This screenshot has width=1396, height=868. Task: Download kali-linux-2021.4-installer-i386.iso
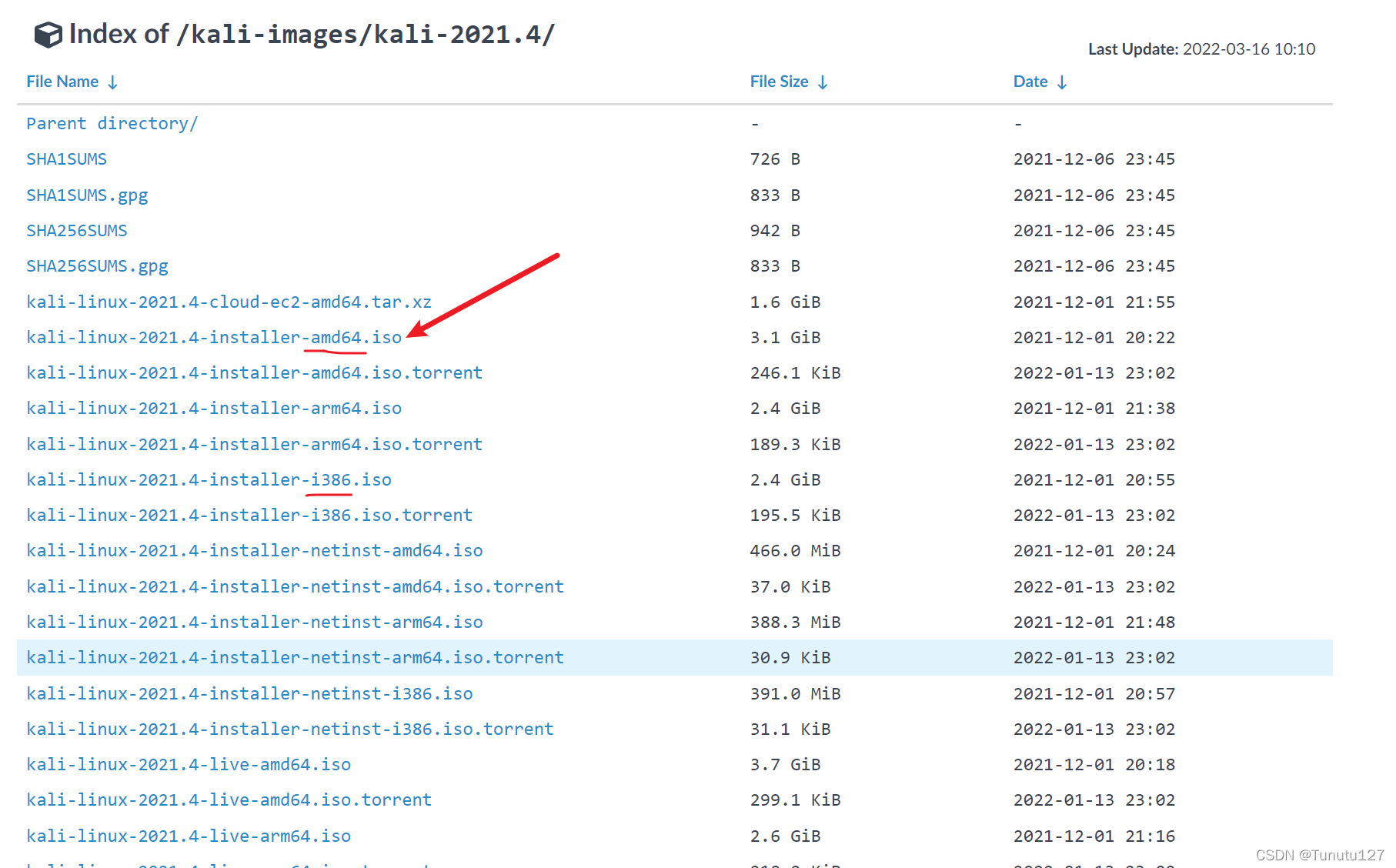coord(209,480)
